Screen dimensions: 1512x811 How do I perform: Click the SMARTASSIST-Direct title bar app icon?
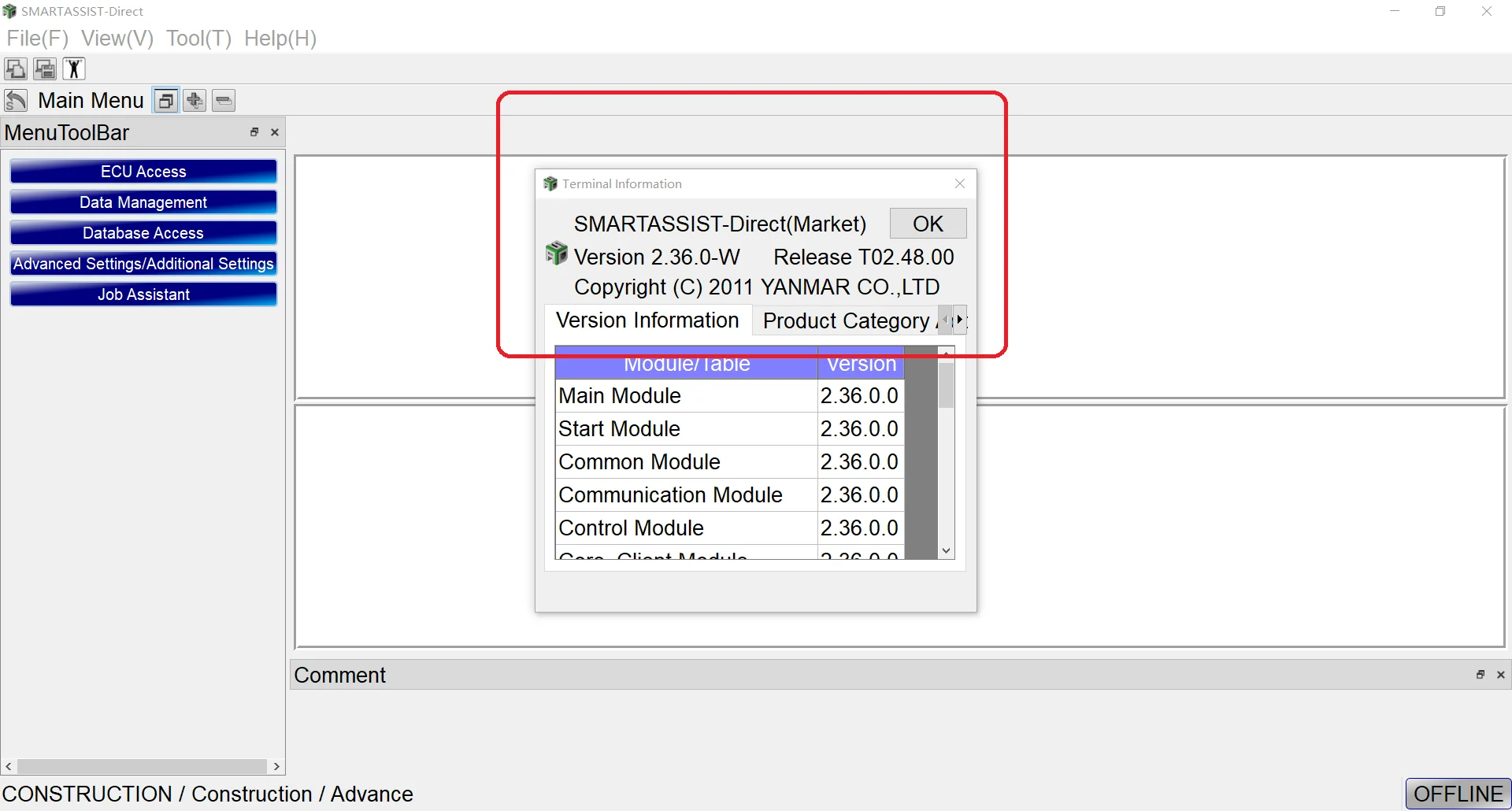(x=9, y=11)
